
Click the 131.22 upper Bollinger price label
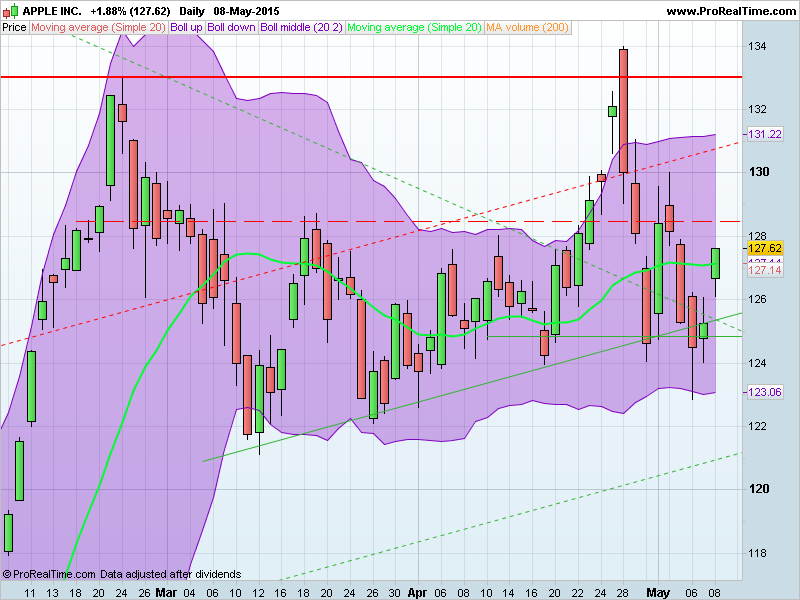click(x=764, y=134)
